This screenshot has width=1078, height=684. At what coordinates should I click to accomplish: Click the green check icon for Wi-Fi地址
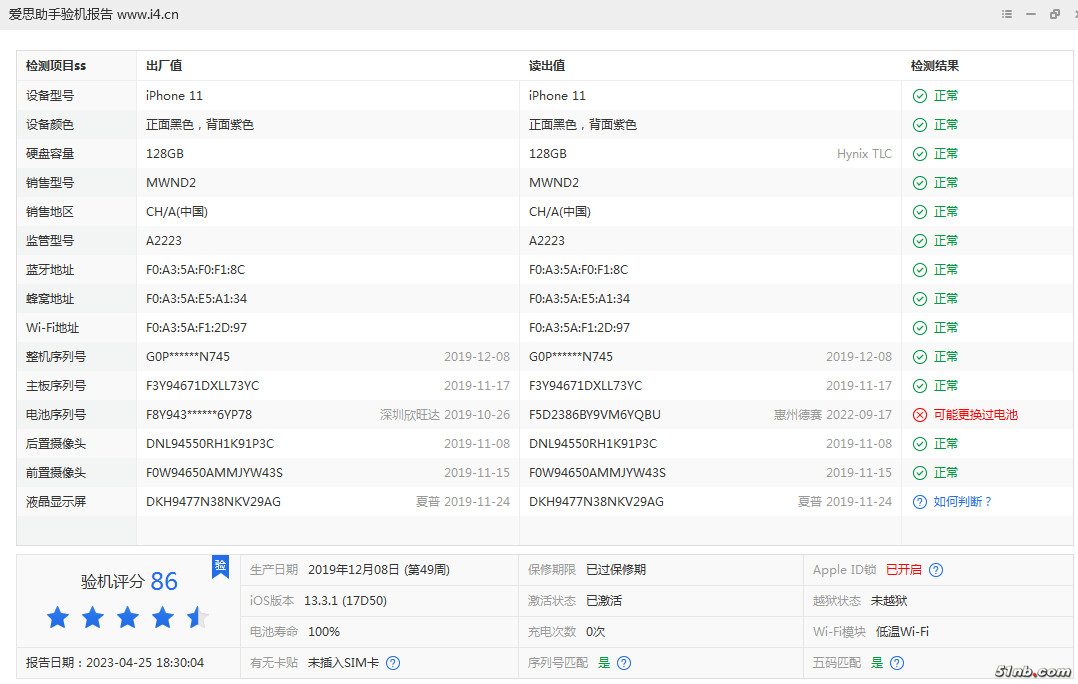920,328
